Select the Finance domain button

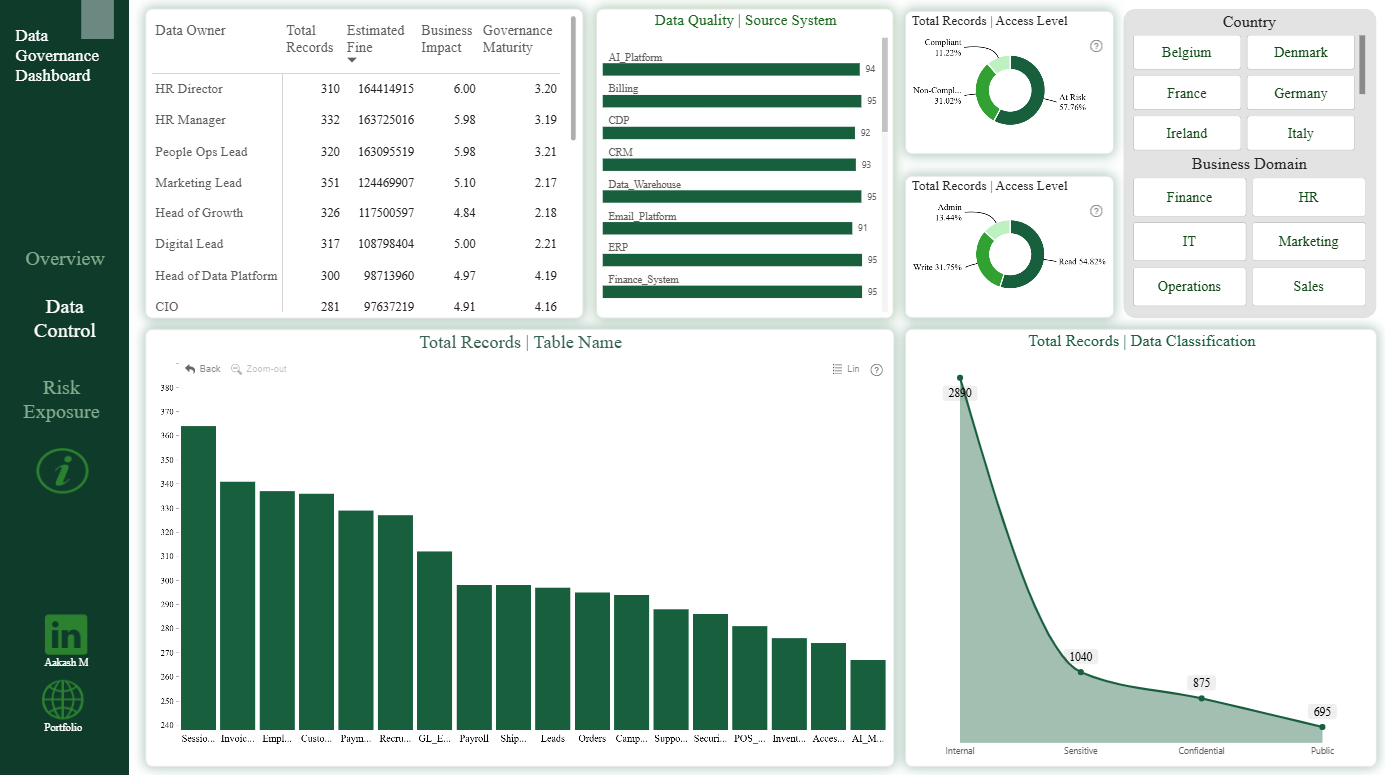(1189, 197)
